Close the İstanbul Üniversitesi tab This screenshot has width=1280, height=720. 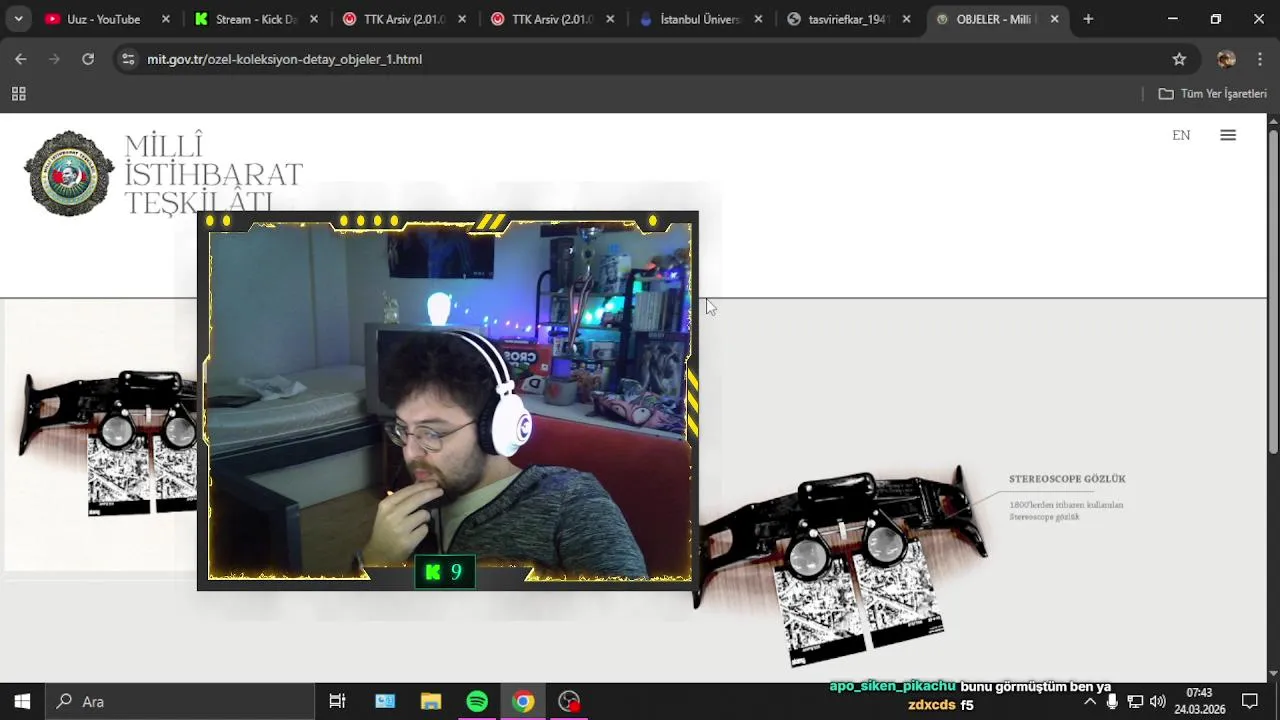[x=758, y=19]
